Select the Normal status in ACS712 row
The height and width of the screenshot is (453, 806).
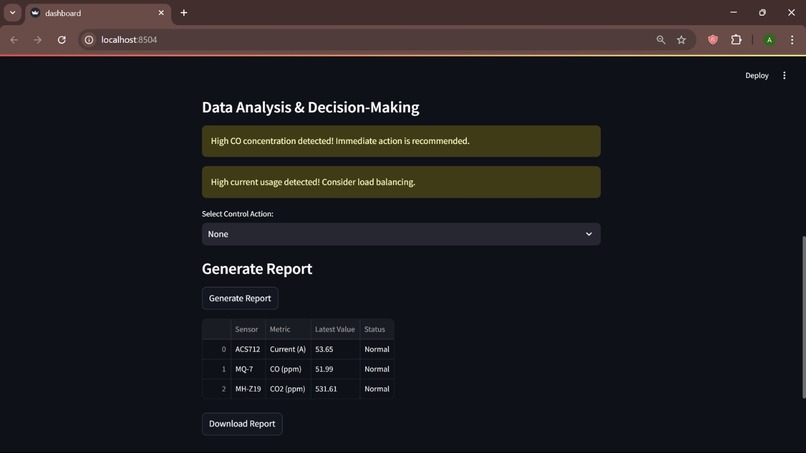[x=377, y=349]
